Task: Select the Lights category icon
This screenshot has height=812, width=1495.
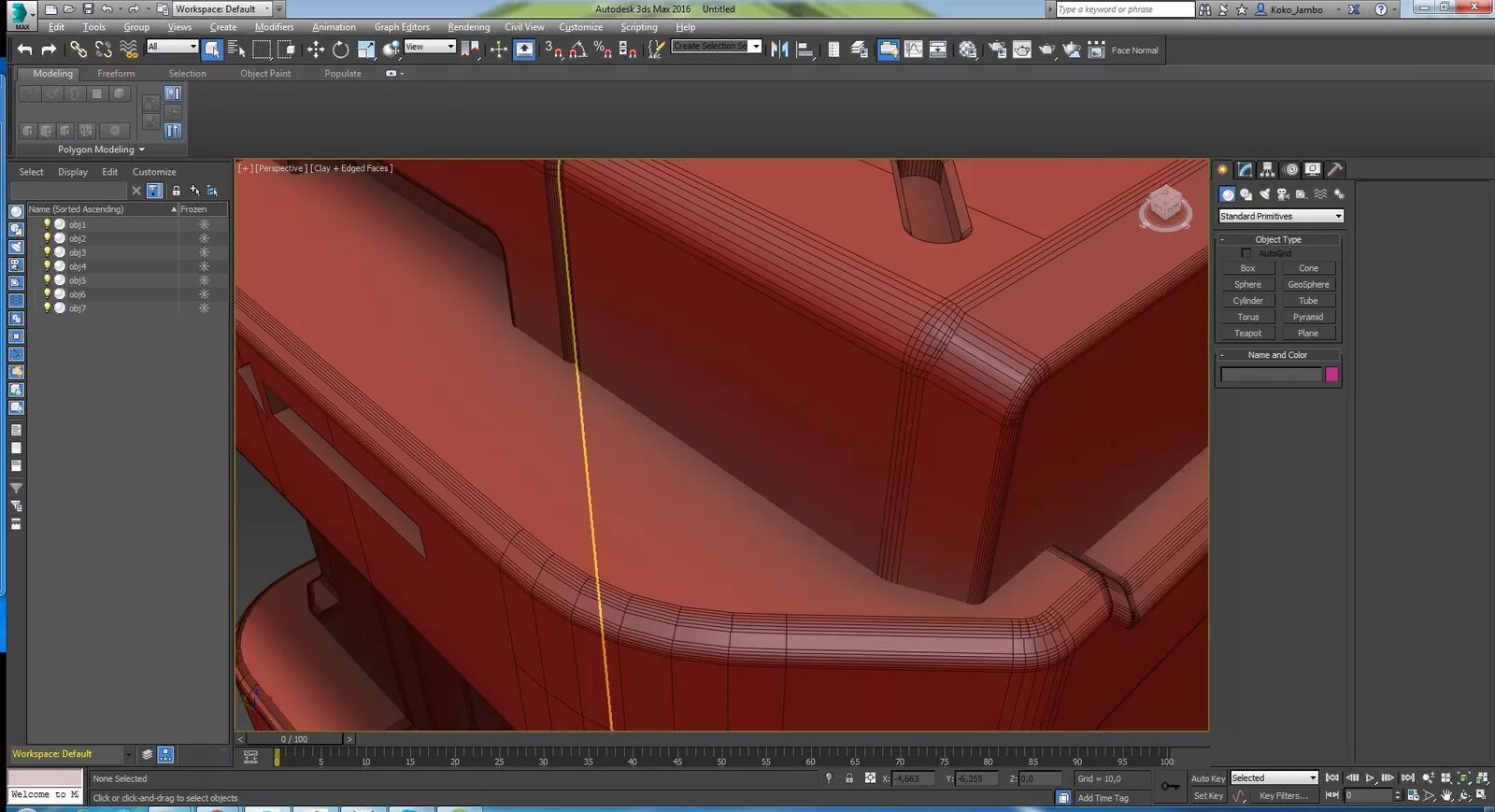Action: tap(1264, 194)
